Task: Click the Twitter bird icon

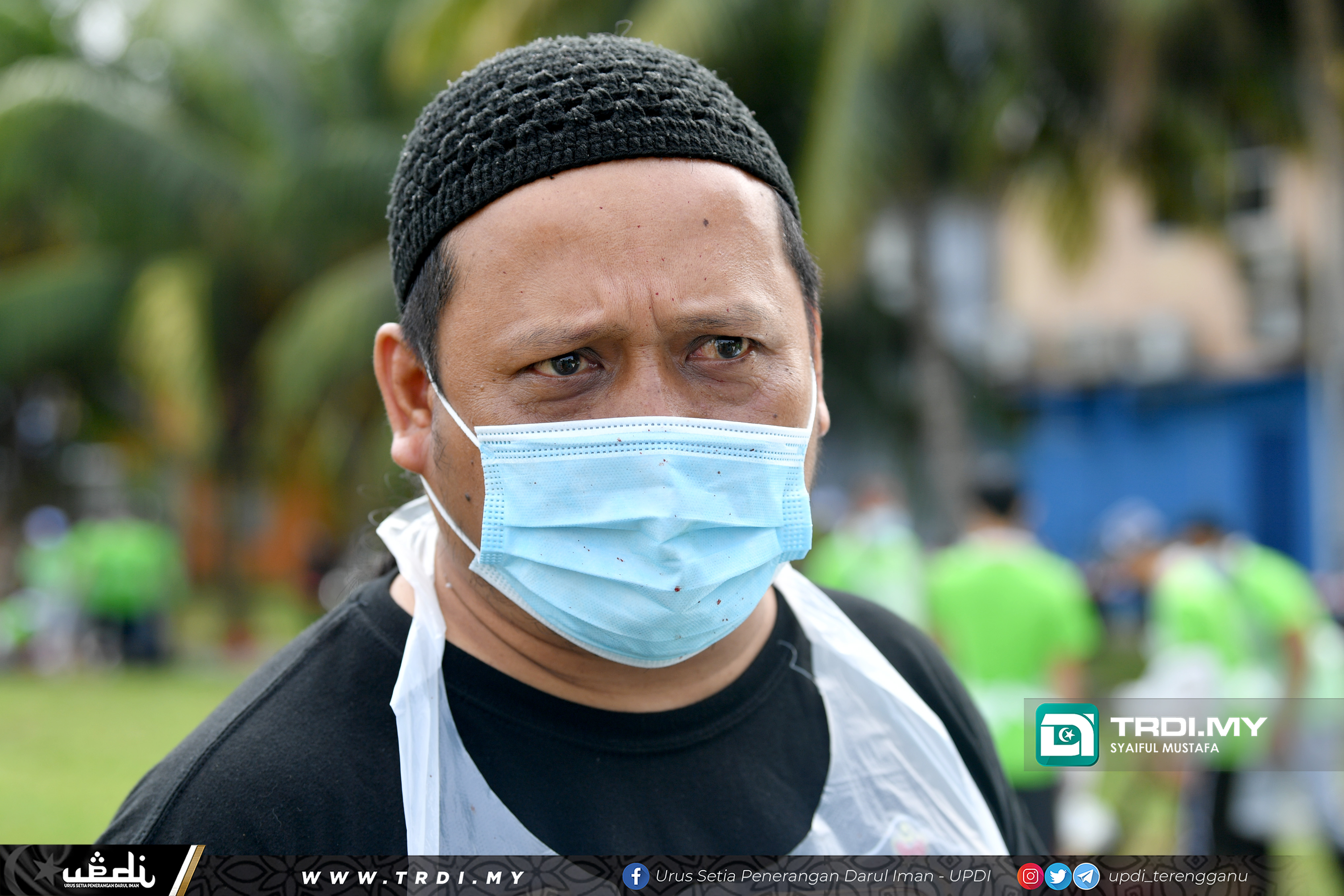Action: (x=1058, y=876)
